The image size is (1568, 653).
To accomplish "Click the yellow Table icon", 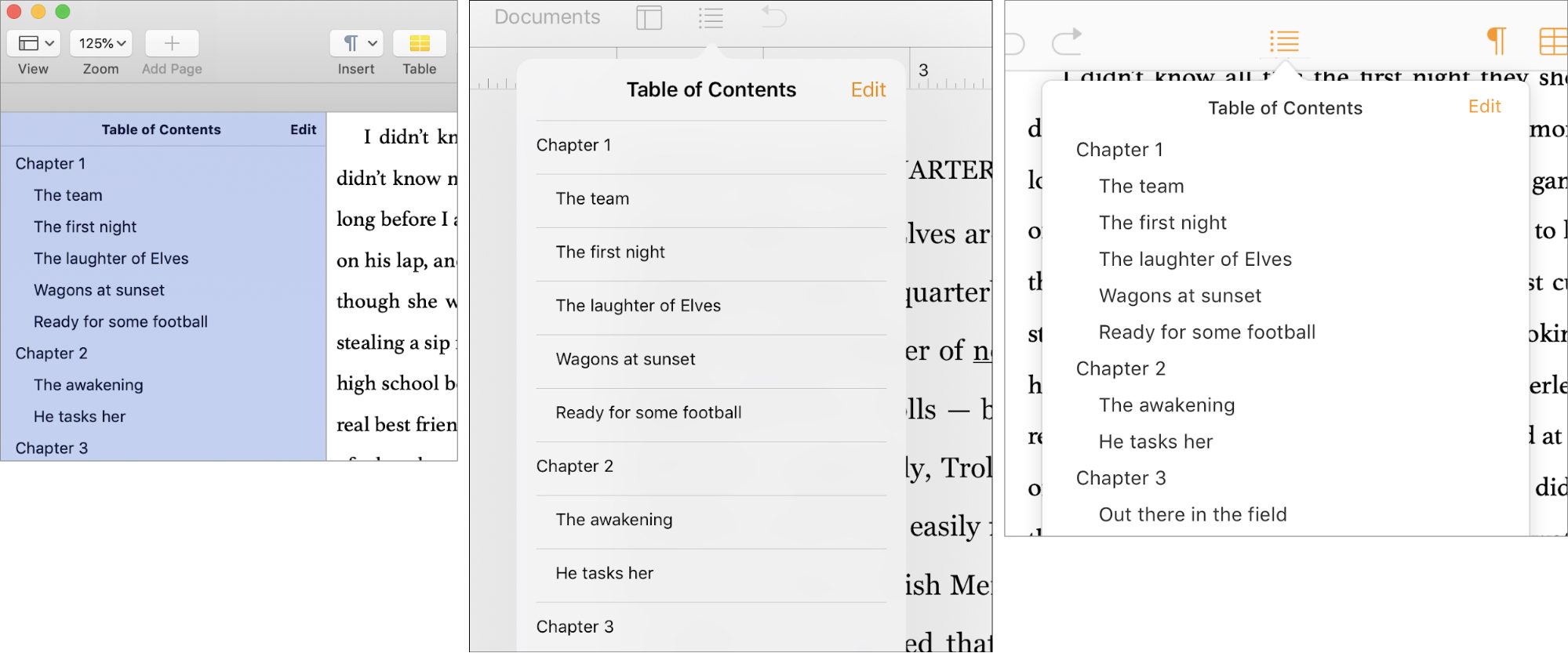I will (x=420, y=43).
